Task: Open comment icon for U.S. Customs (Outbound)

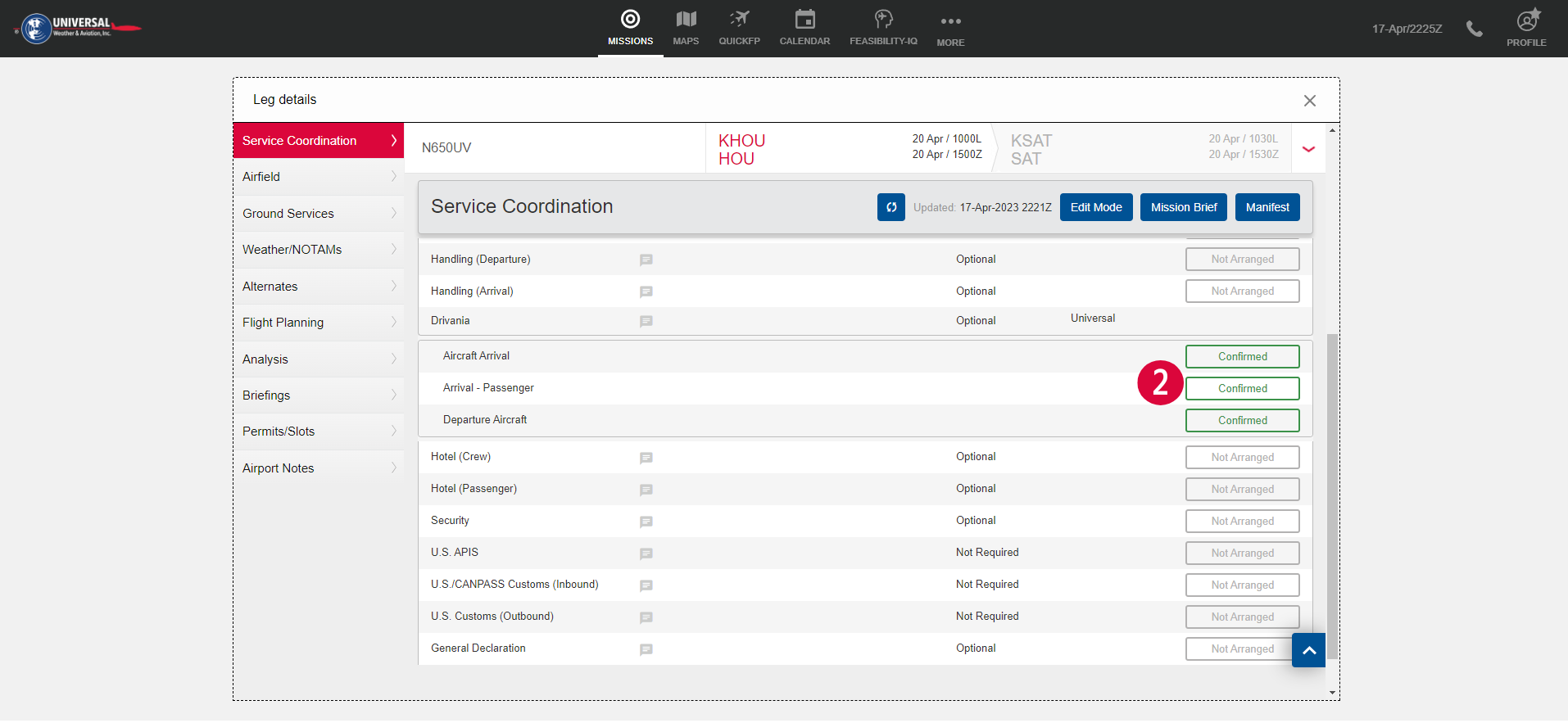Action: tap(646, 617)
